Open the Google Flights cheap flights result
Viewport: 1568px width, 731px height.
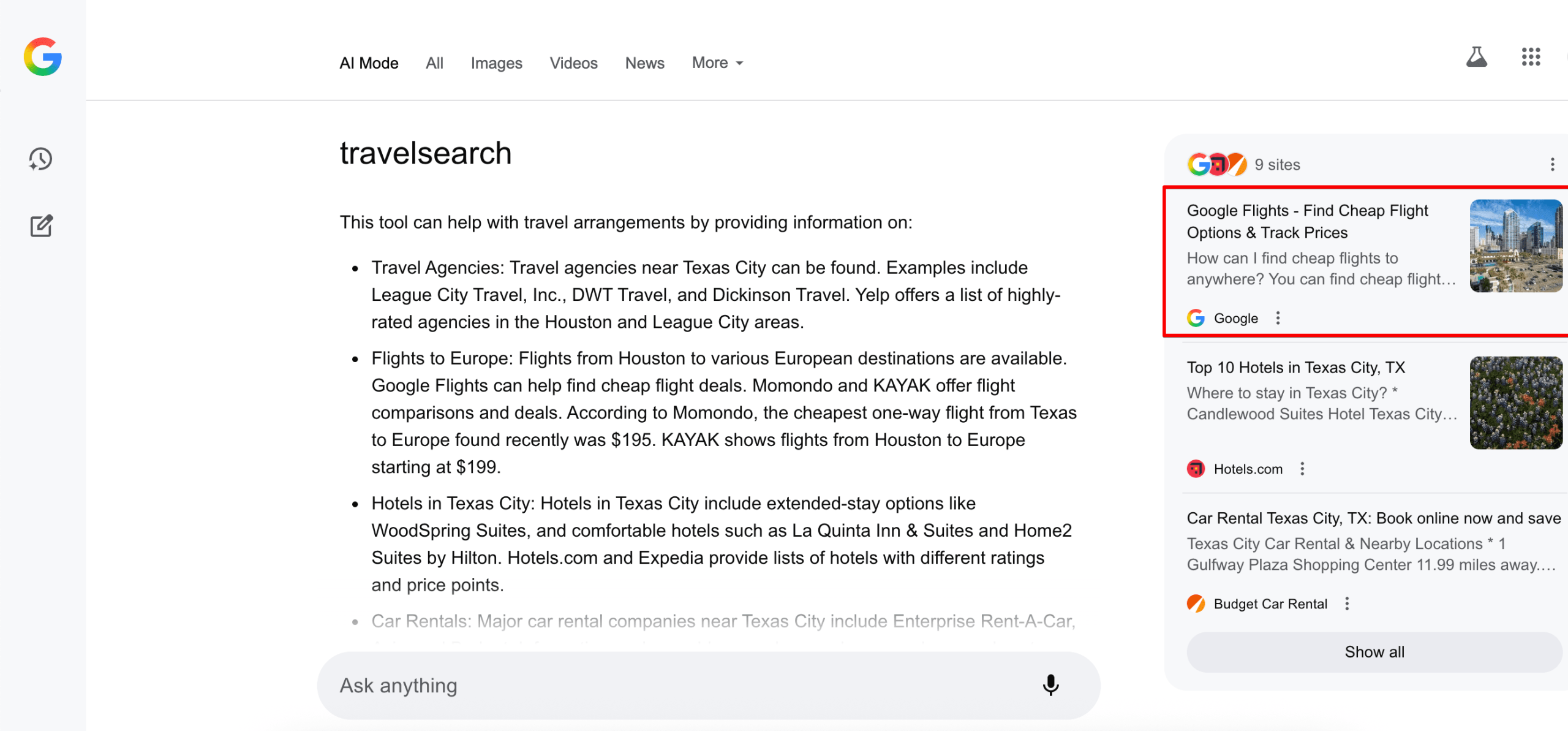[1307, 222]
